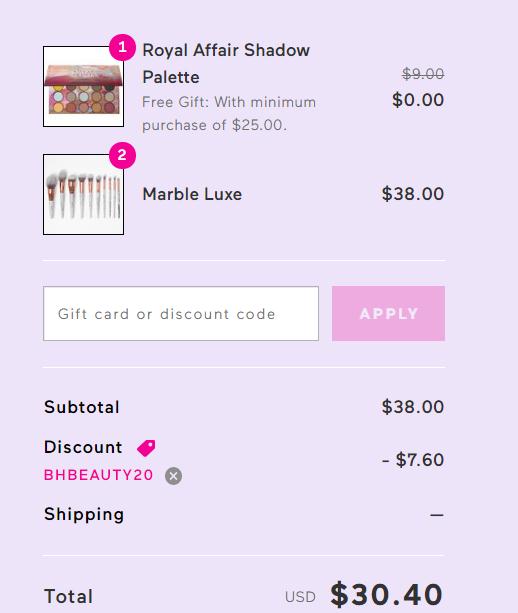Click the Total amount $30.40
This screenshot has height=613, width=518.
(x=386, y=595)
